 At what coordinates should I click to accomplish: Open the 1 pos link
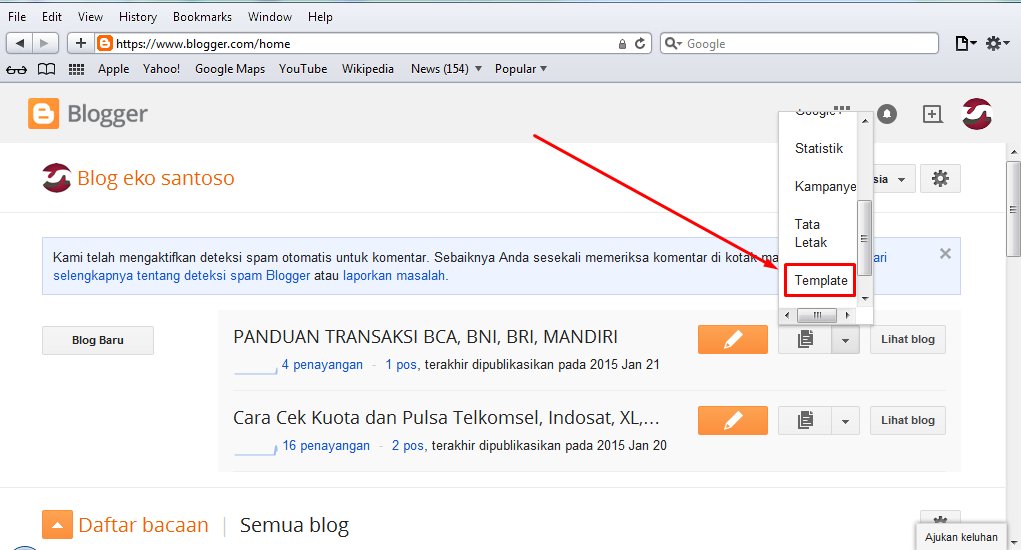pyautogui.click(x=401, y=364)
